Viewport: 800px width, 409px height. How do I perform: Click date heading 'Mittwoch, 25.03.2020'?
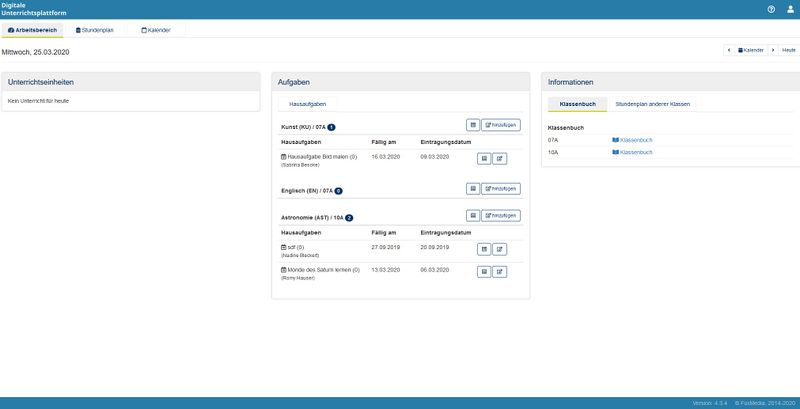[x=36, y=52]
